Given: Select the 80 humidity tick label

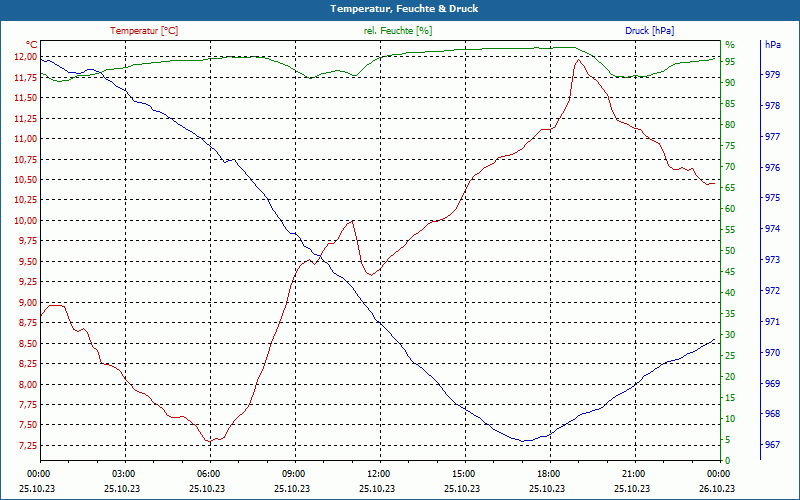Looking at the screenshot, I should 730,124.
